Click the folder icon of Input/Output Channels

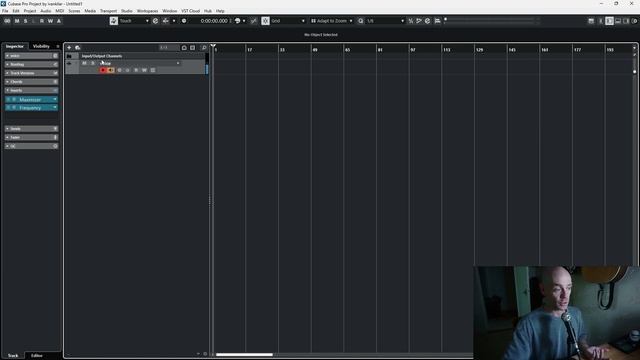coord(69,56)
